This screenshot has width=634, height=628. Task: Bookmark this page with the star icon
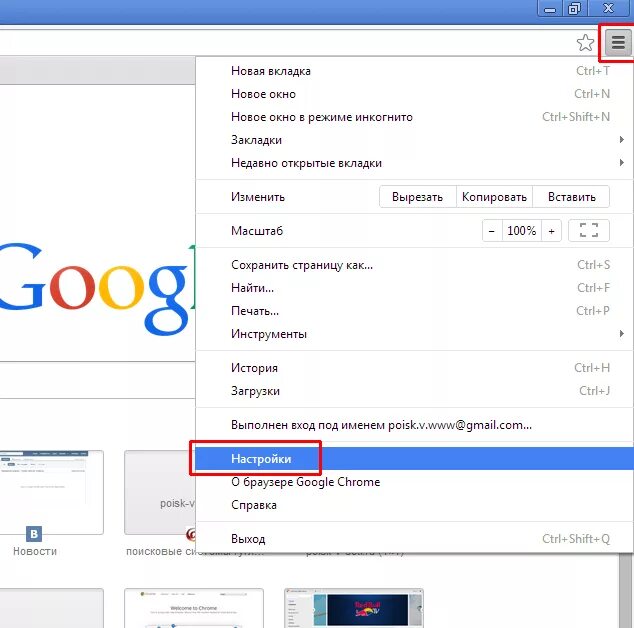tap(585, 42)
